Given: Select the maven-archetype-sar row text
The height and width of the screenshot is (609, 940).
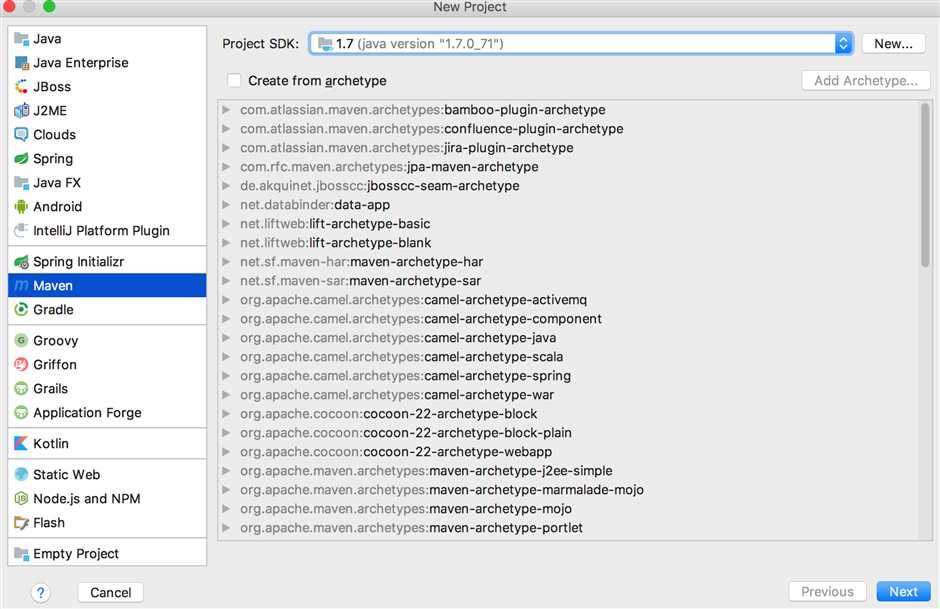Looking at the screenshot, I should point(360,281).
